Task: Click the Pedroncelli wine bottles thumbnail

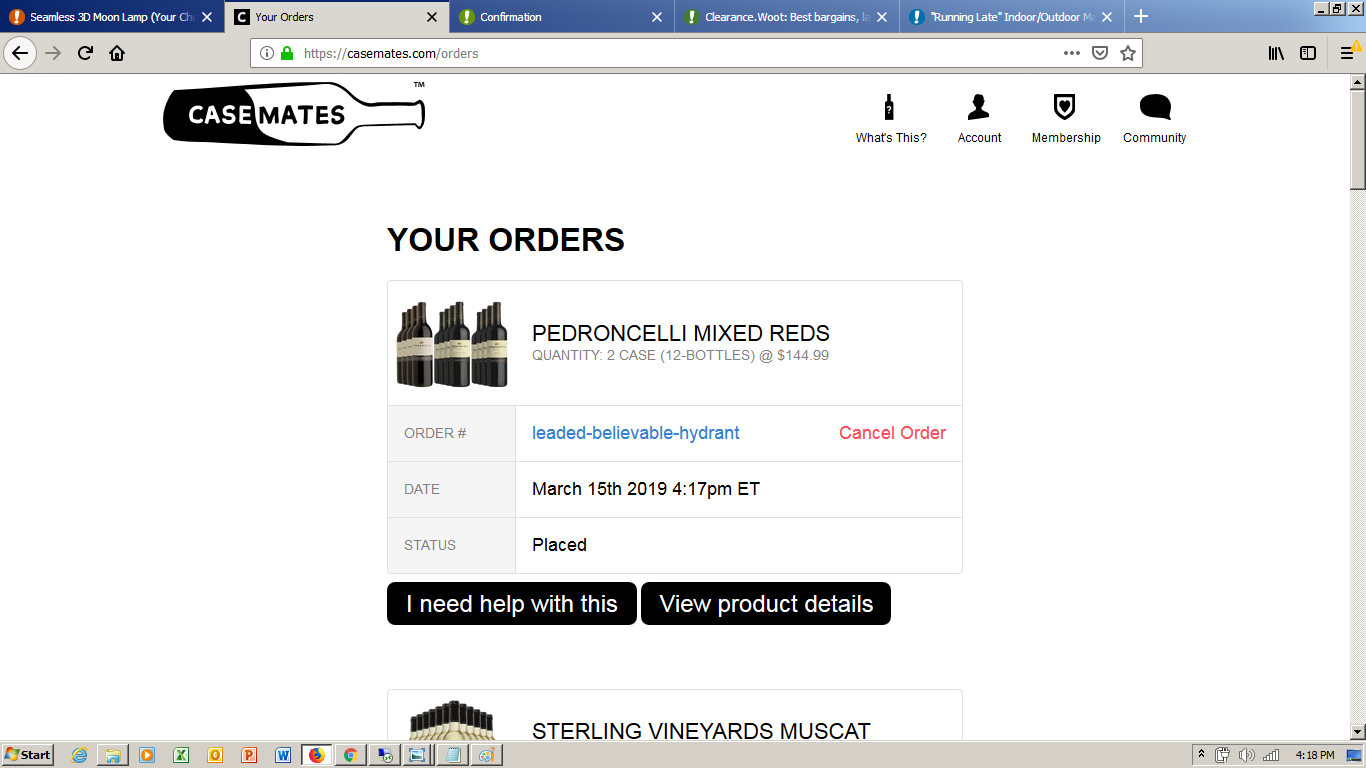Action: click(452, 344)
